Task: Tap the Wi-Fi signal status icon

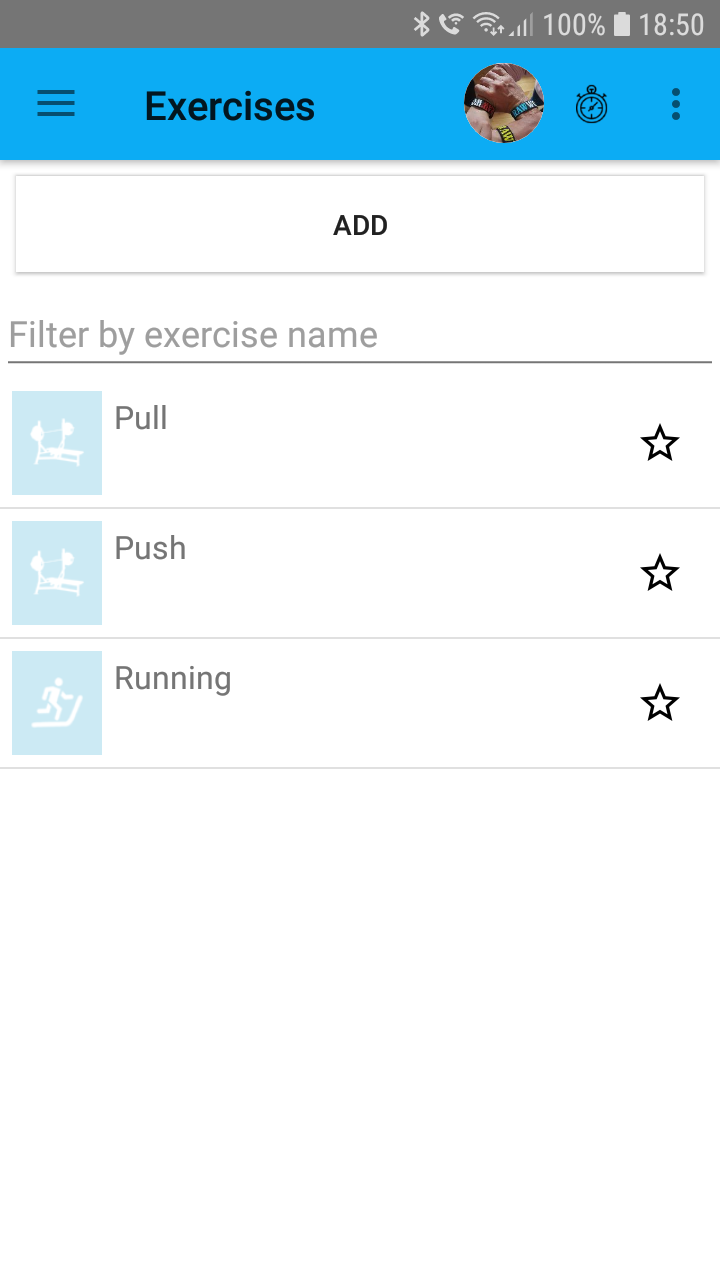Action: click(x=488, y=24)
